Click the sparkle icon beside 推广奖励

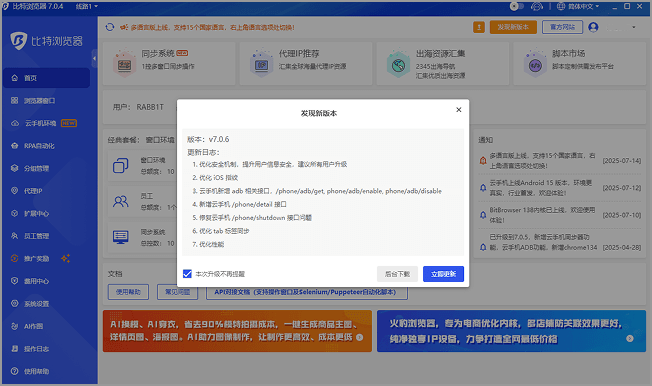click(65, 258)
